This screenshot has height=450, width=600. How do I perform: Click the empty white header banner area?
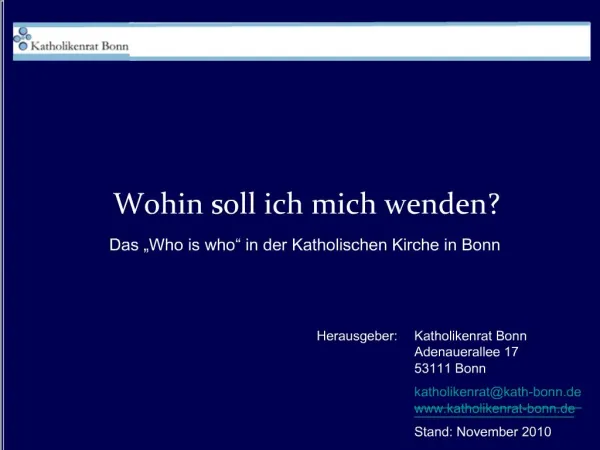click(x=360, y=40)
